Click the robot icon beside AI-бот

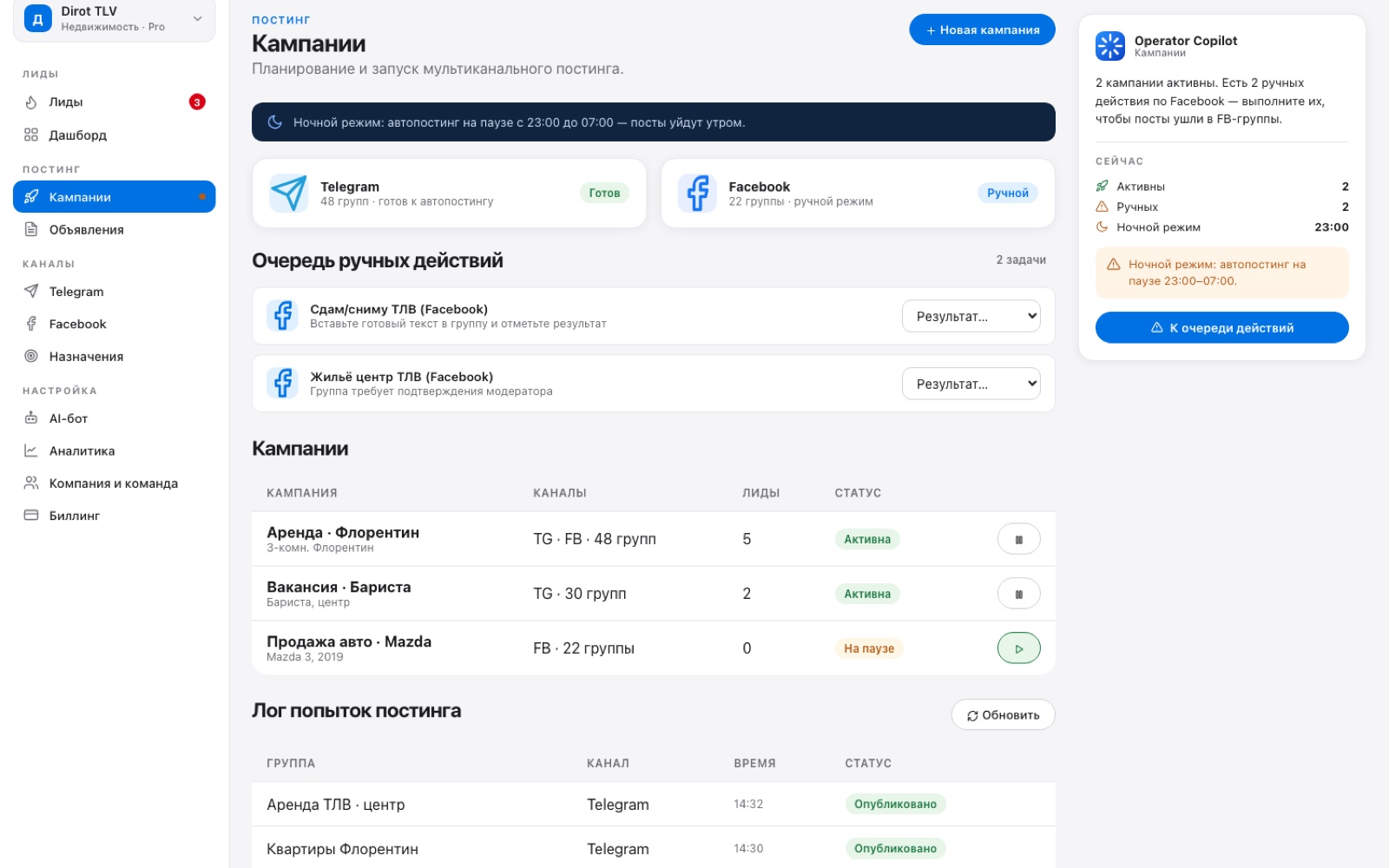(x=31, y=418)
